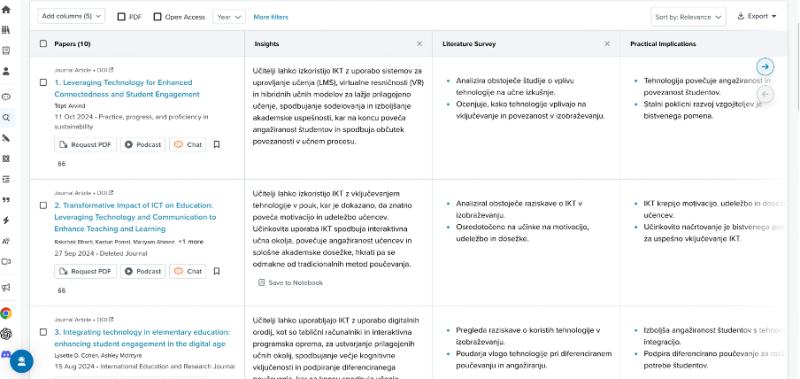
Task: Click the right arrow to scroll columns
Action: click(x=765, y=66)
